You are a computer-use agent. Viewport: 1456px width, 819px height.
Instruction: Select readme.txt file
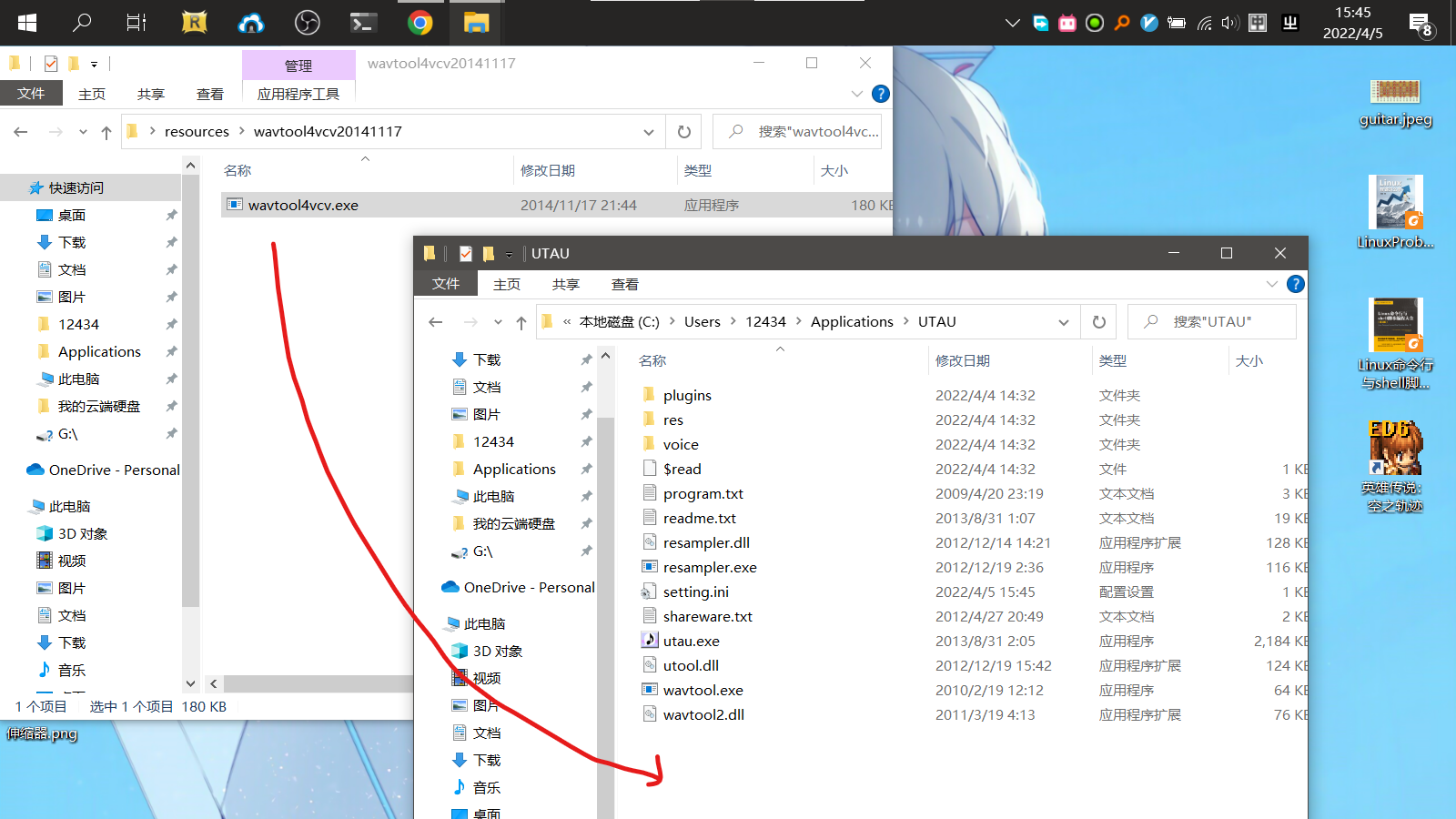[x=699, y=518]
